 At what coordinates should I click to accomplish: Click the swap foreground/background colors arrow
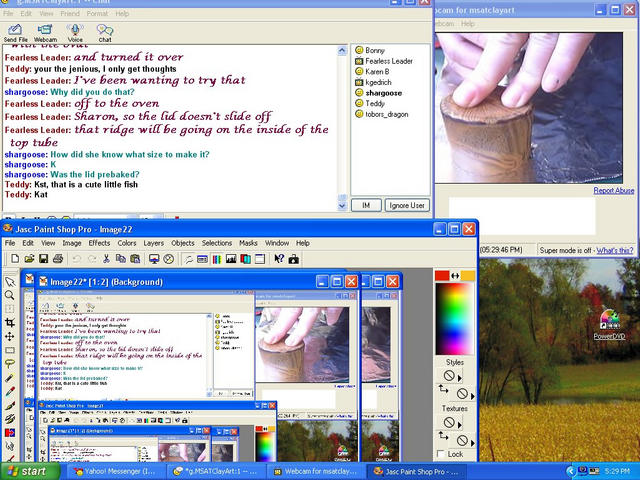click(x=455, y=276)
